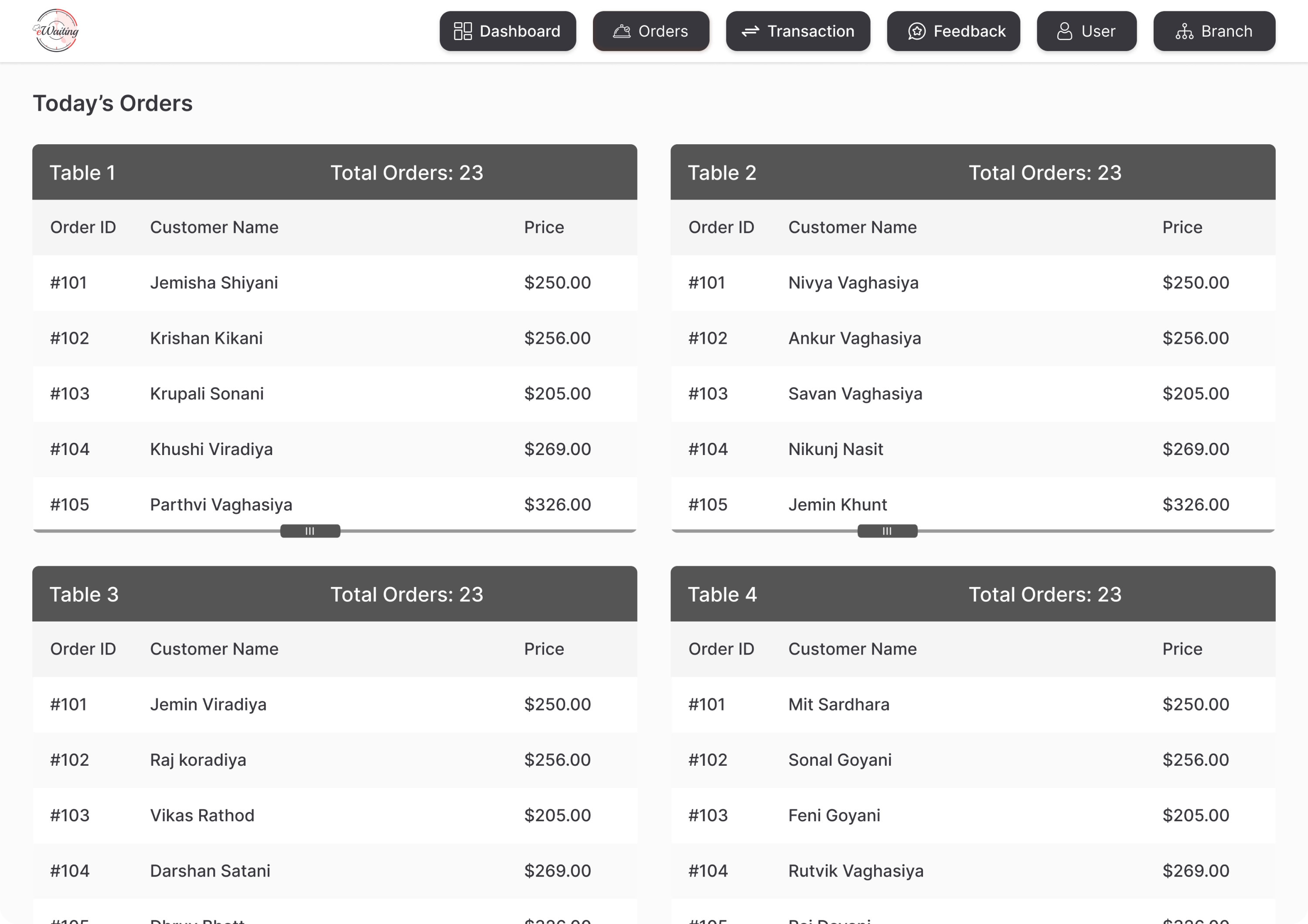Click the Table 3 header bar

(335, 594)
